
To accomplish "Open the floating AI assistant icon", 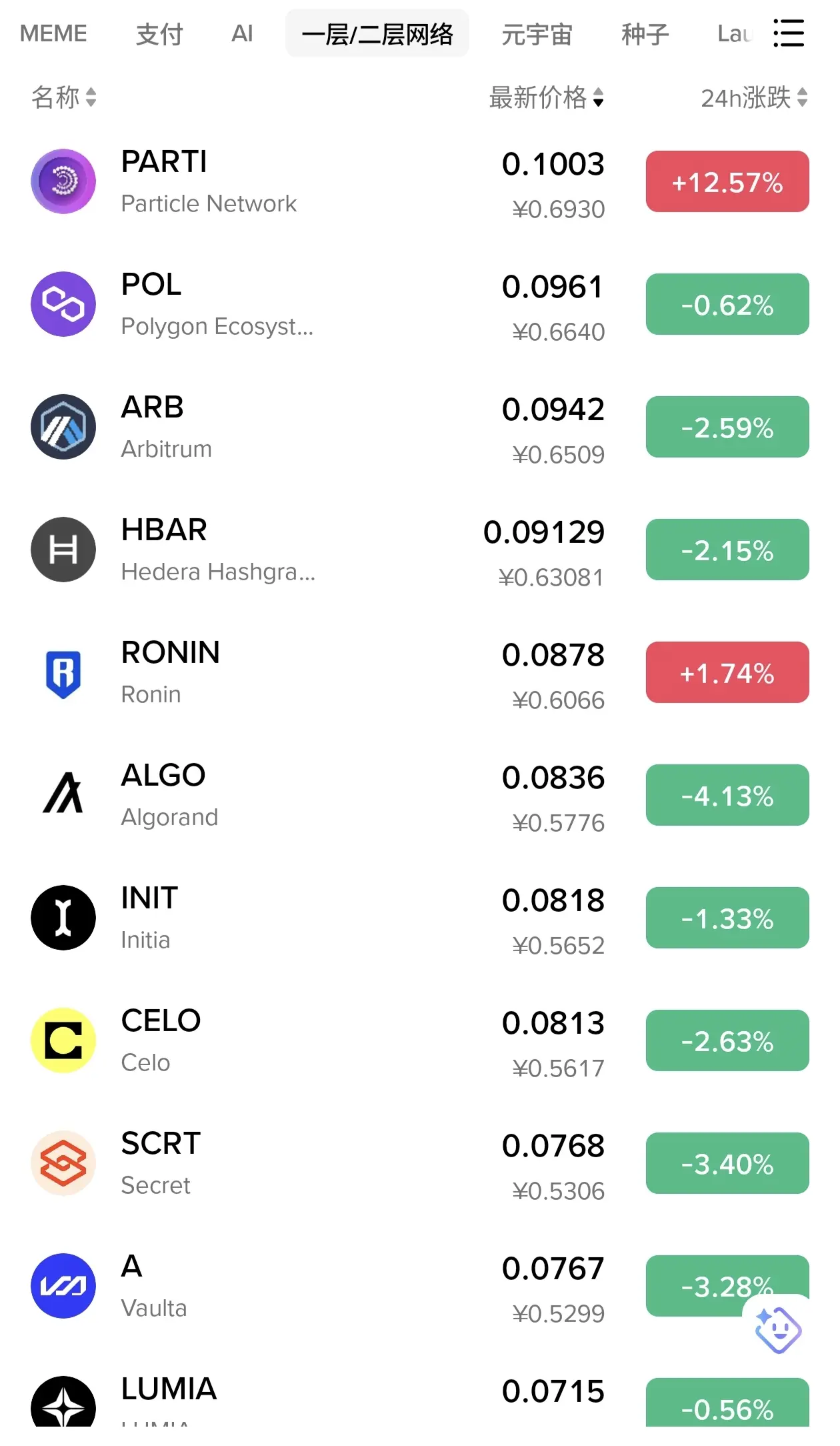I will [777, 1330].
